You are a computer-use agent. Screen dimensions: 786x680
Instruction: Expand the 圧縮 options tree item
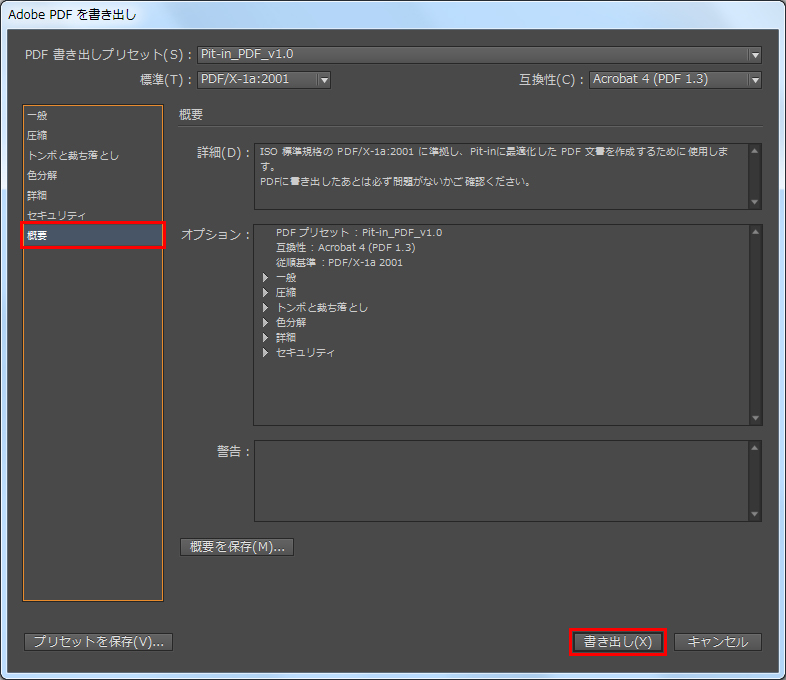point(265,293)
